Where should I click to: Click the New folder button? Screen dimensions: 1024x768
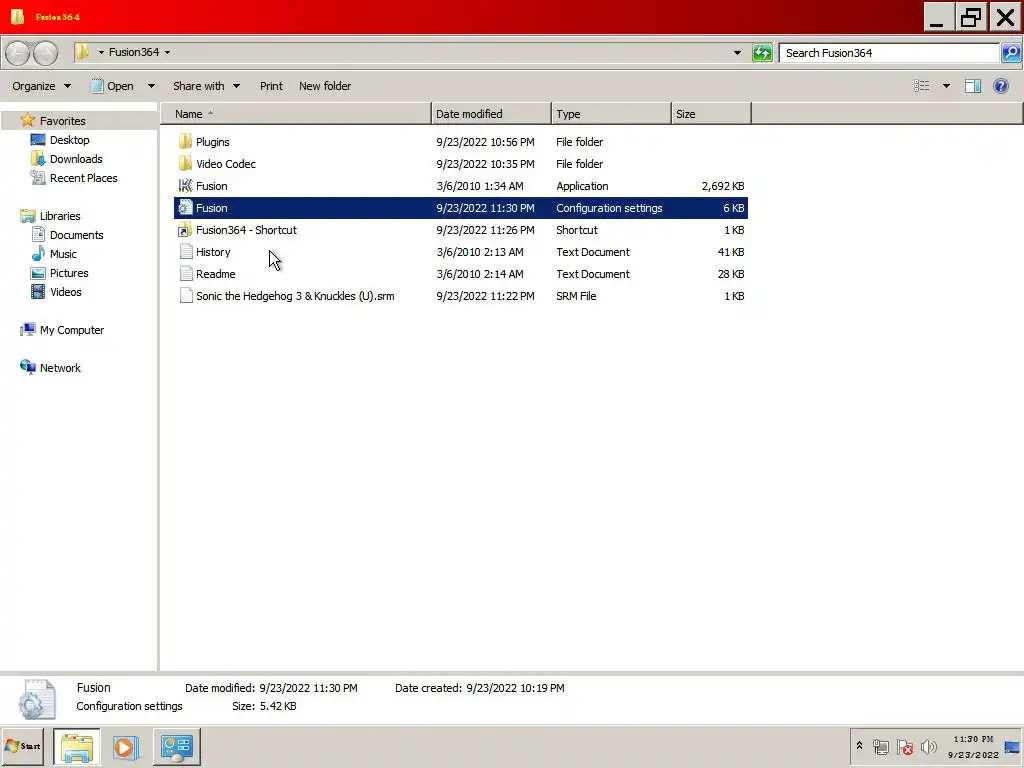325,86
